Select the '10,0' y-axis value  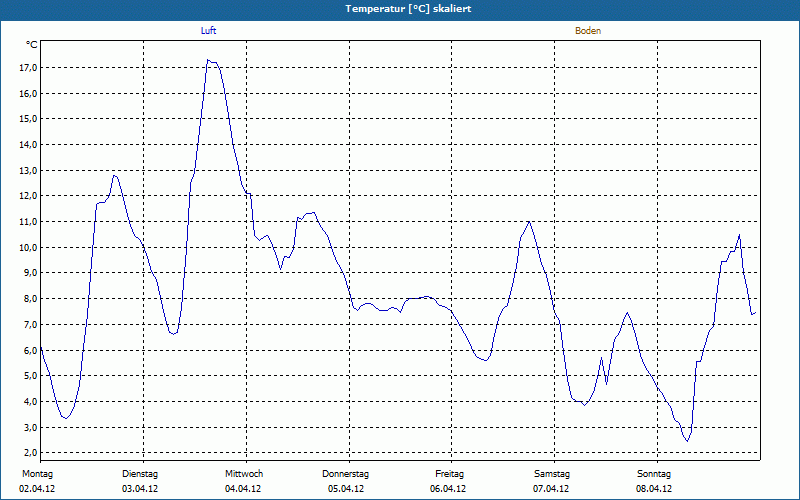click(28, 247)
